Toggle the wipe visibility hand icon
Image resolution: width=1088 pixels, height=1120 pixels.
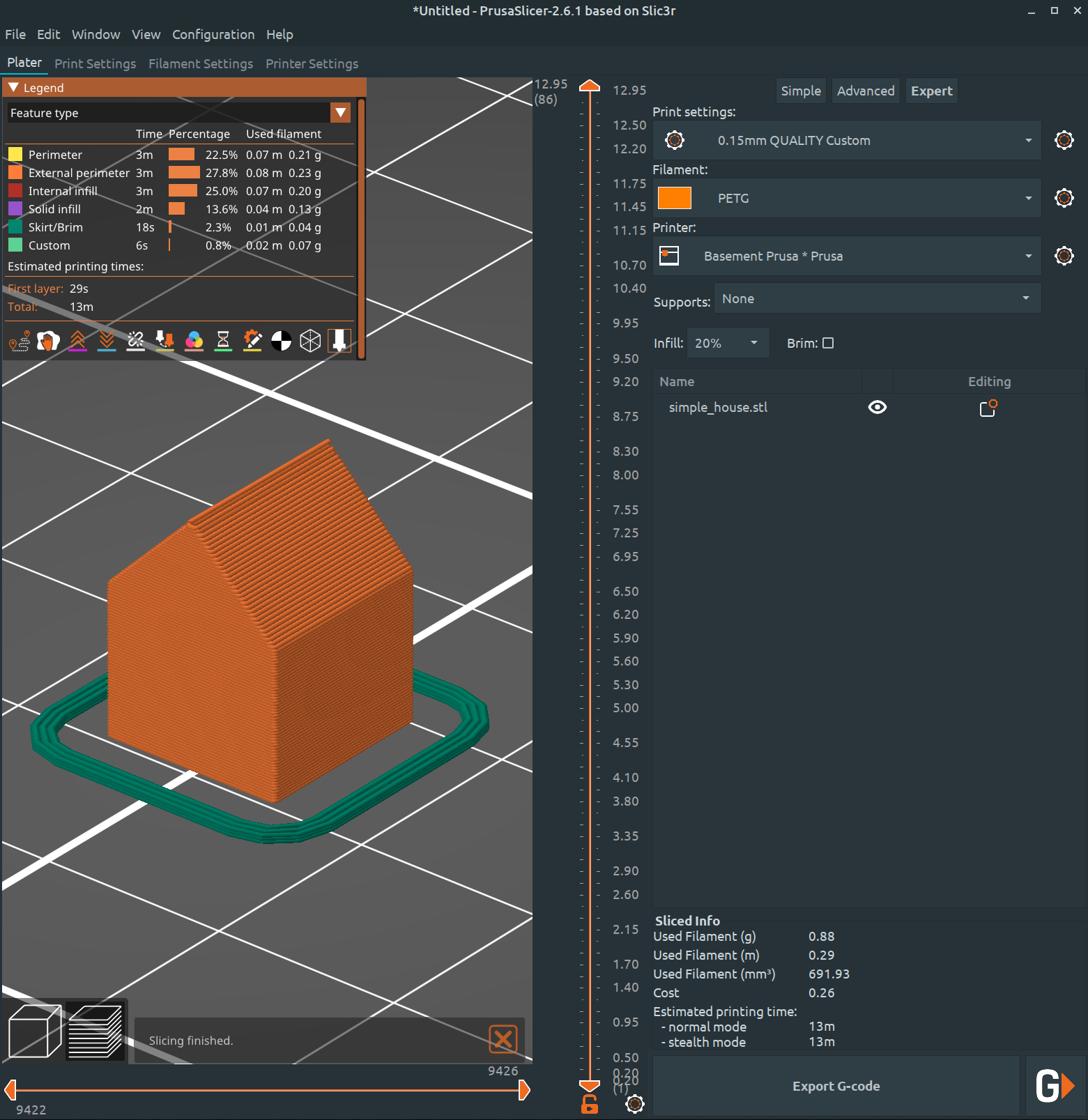[48, 341]
